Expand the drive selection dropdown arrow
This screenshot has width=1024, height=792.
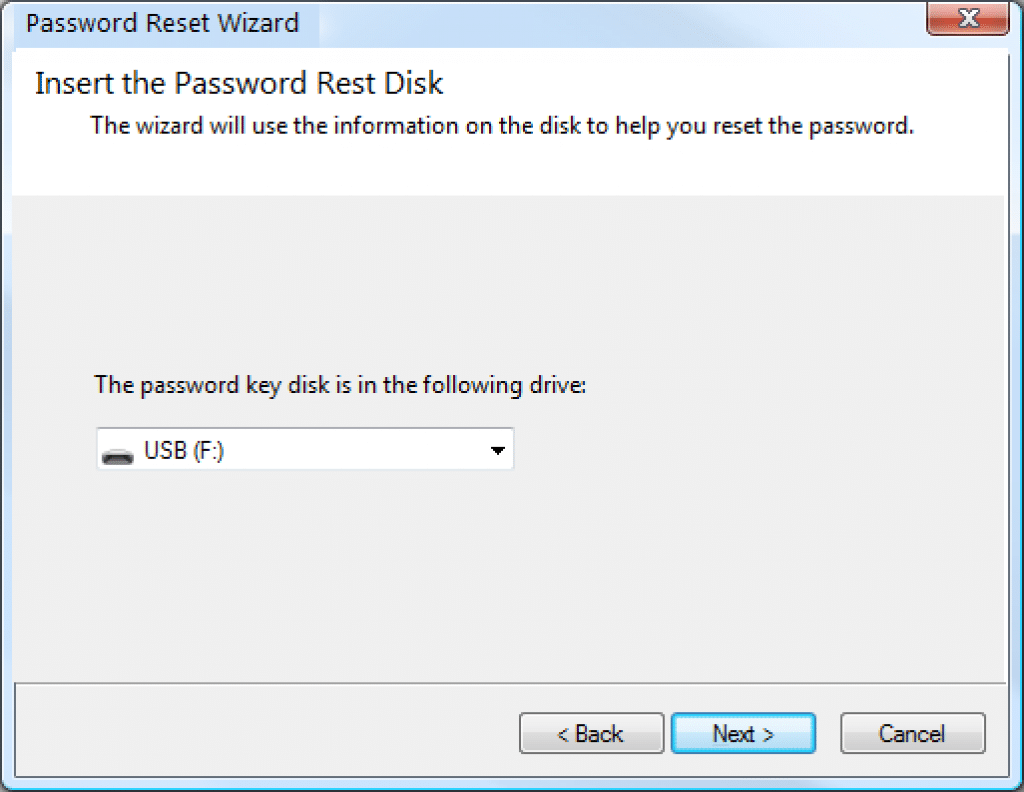[497, 451]
